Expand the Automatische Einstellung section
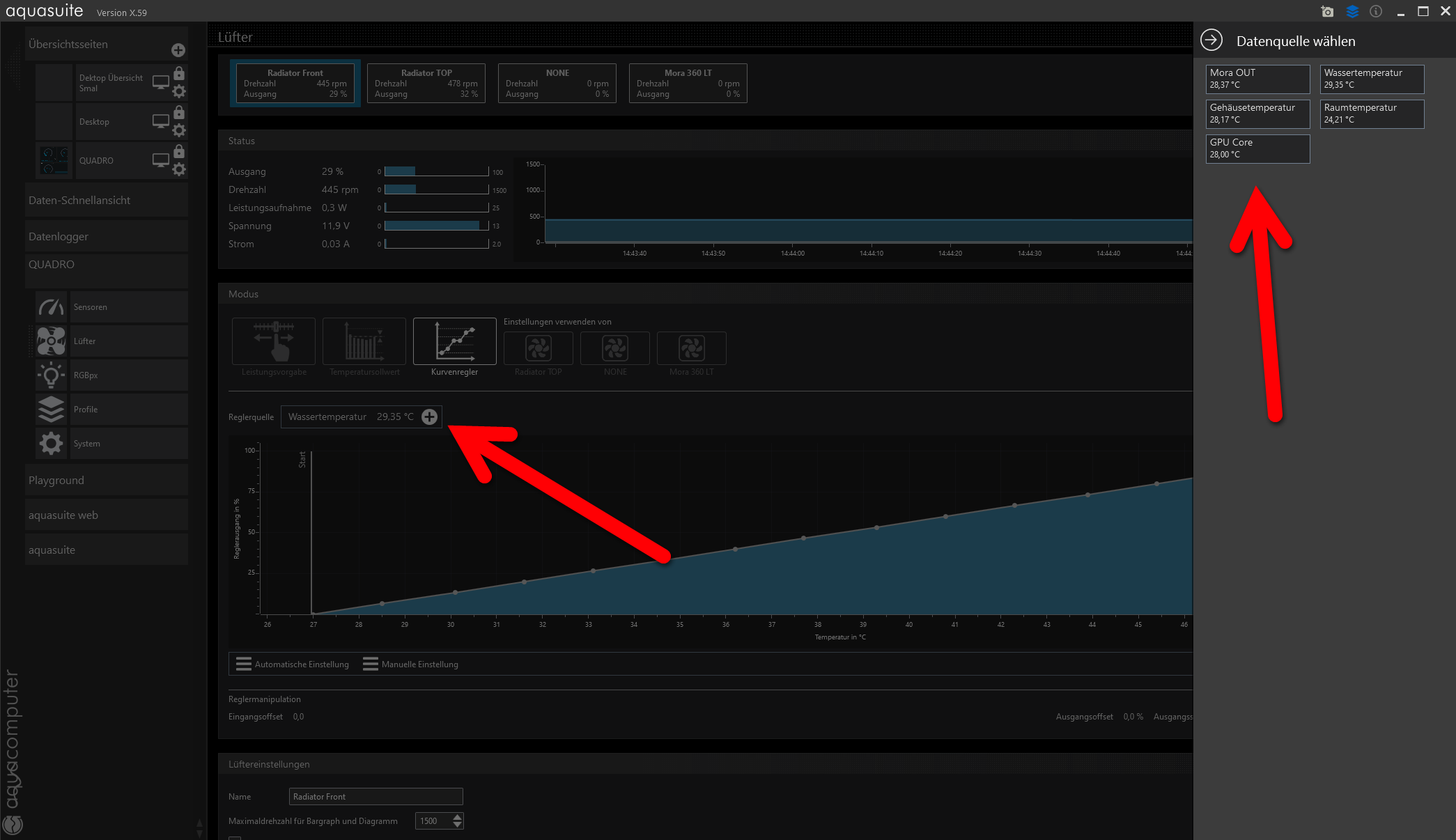 (x=293, y=664)
